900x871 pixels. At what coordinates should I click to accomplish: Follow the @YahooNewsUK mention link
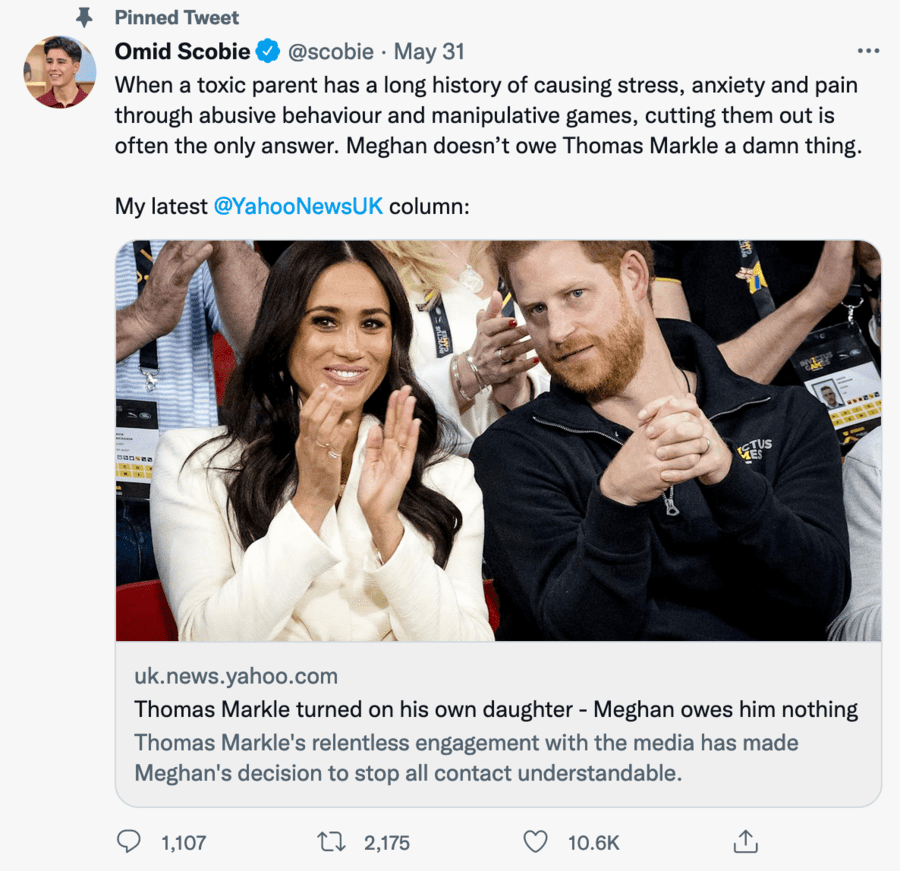(298, 207)
